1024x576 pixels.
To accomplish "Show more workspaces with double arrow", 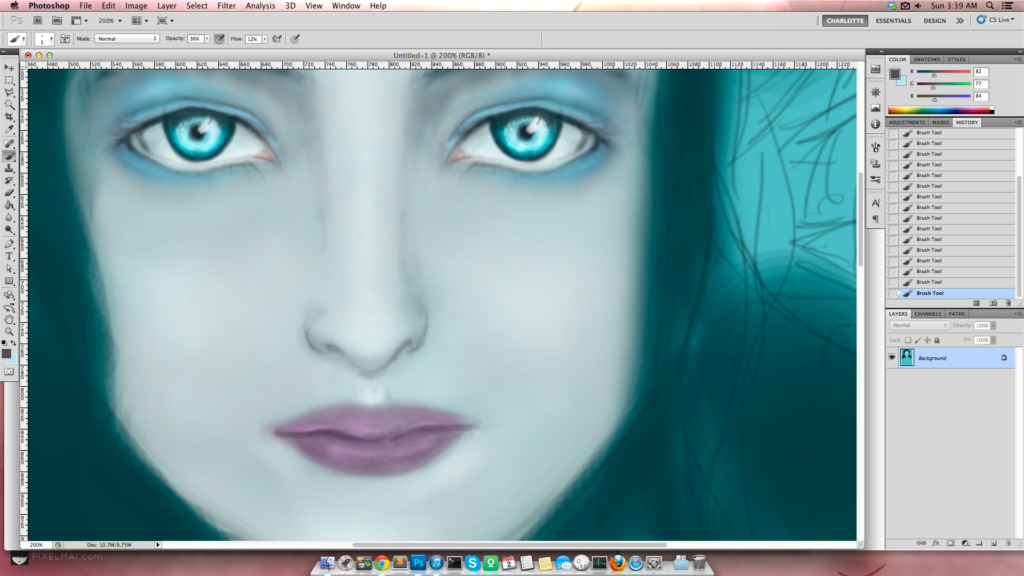I will click(960, 21).
